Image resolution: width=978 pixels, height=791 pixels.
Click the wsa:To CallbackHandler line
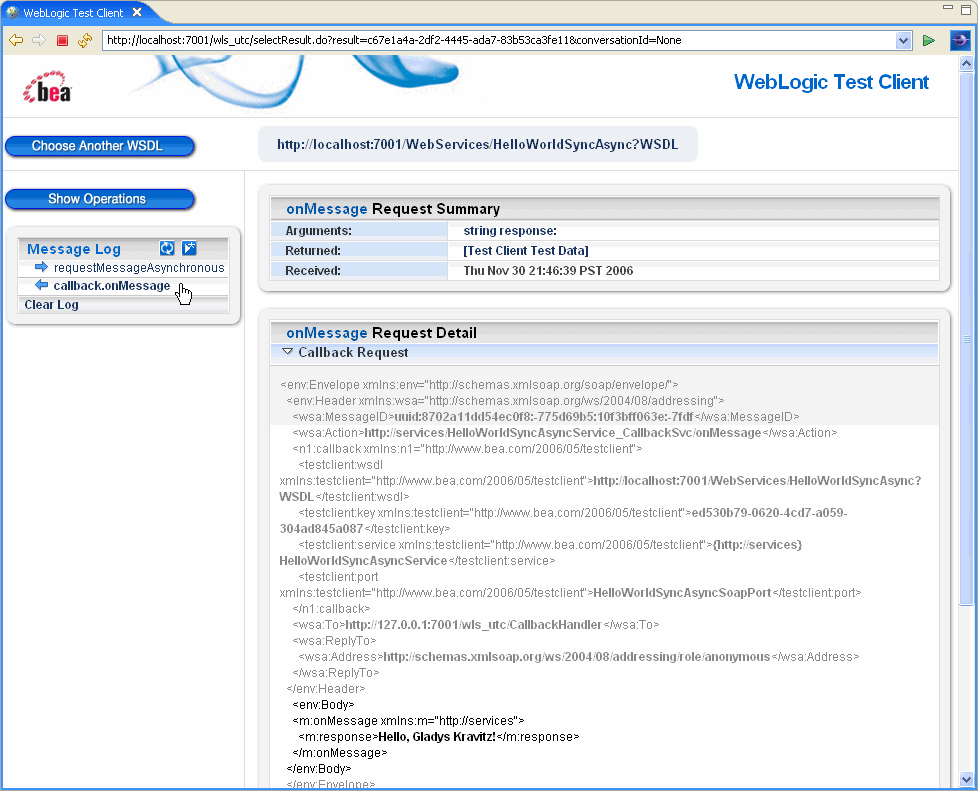point(475,624)
